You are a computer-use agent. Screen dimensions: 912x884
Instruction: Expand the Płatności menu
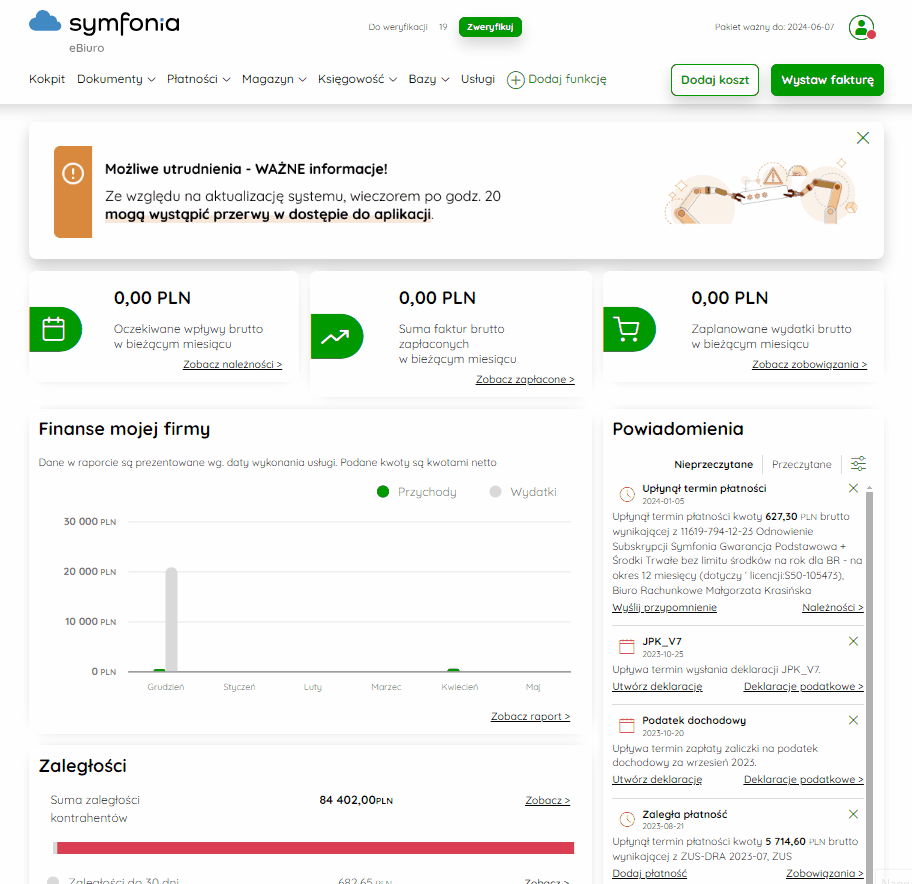click(198, 79)
